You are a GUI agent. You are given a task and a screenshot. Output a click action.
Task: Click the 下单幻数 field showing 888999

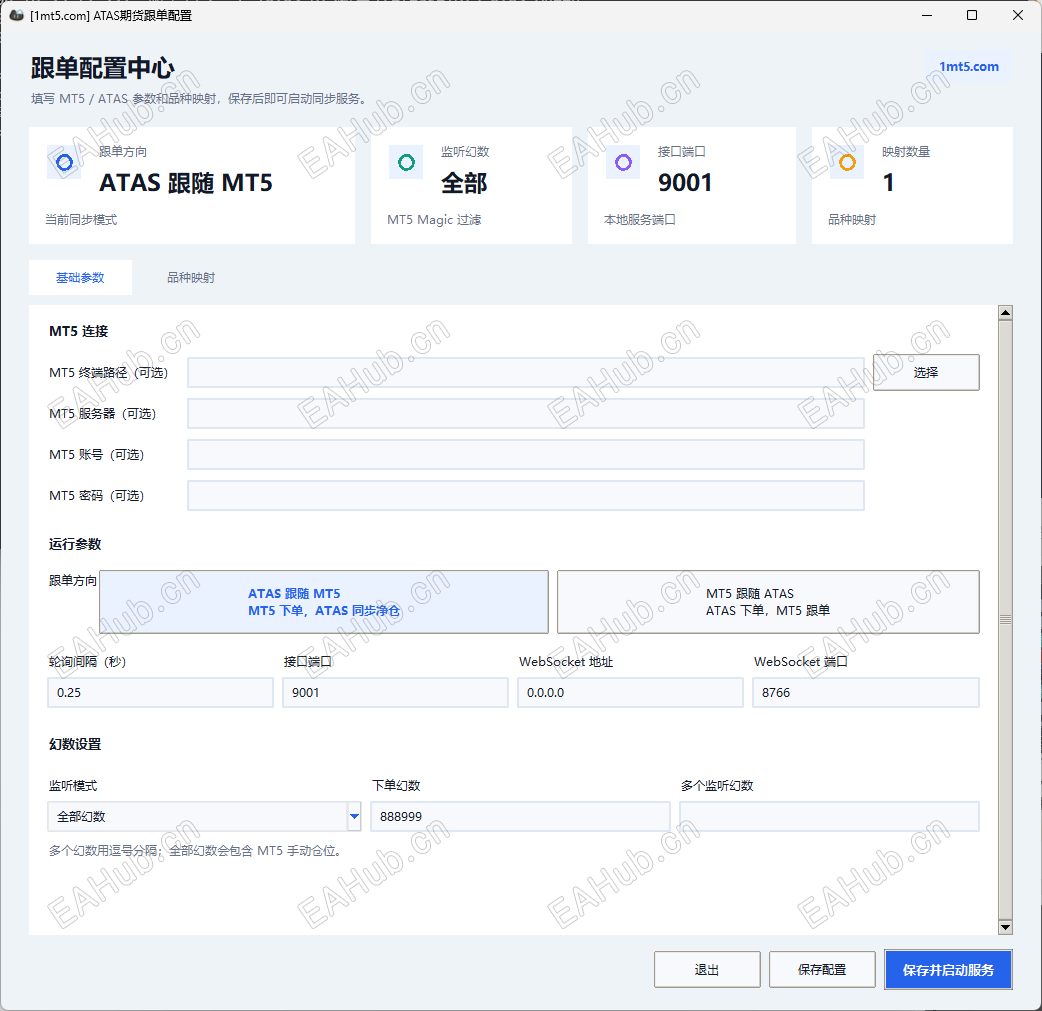tap(520, 816)
